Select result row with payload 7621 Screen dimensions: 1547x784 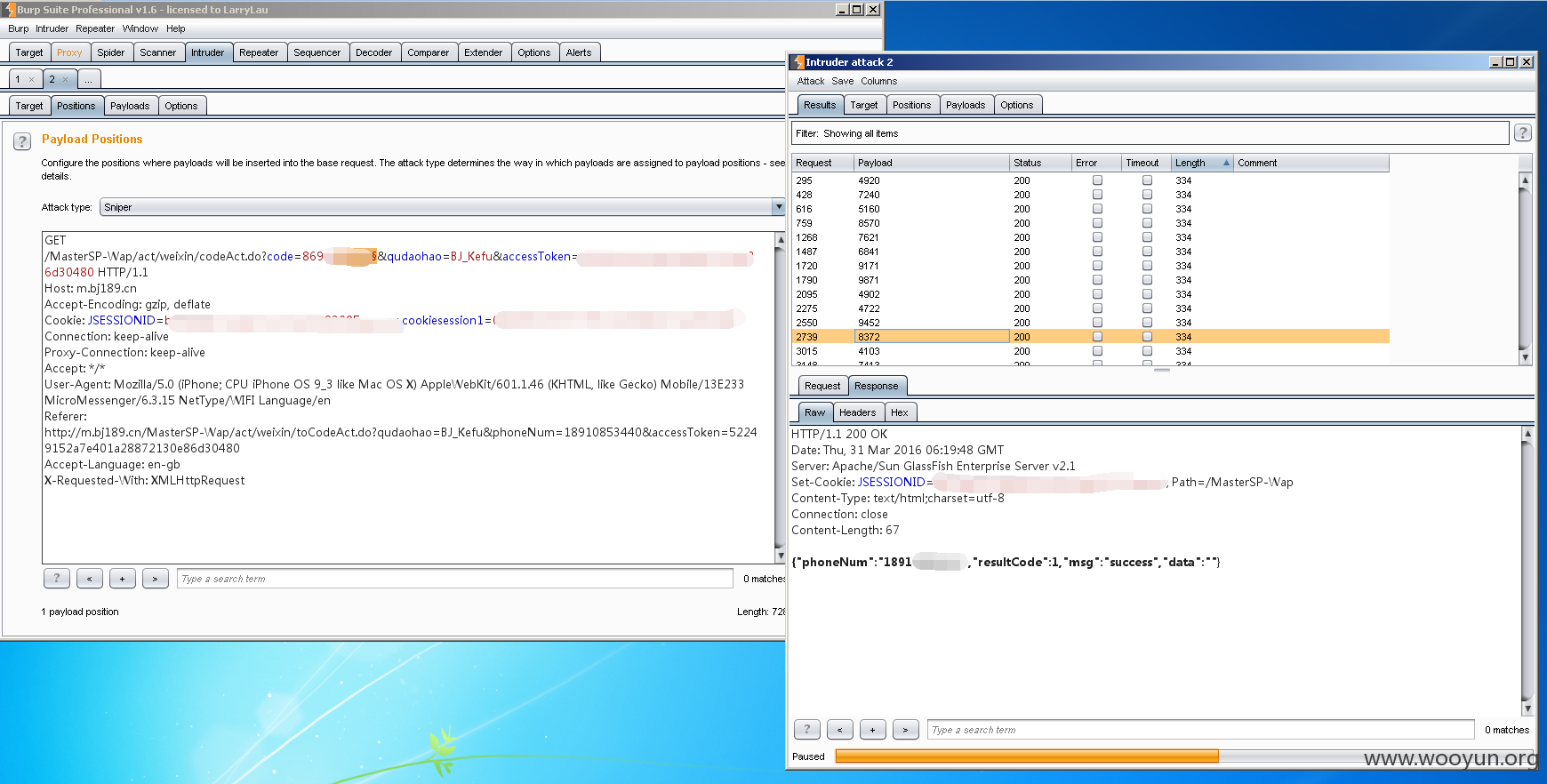pos(1090,237)
